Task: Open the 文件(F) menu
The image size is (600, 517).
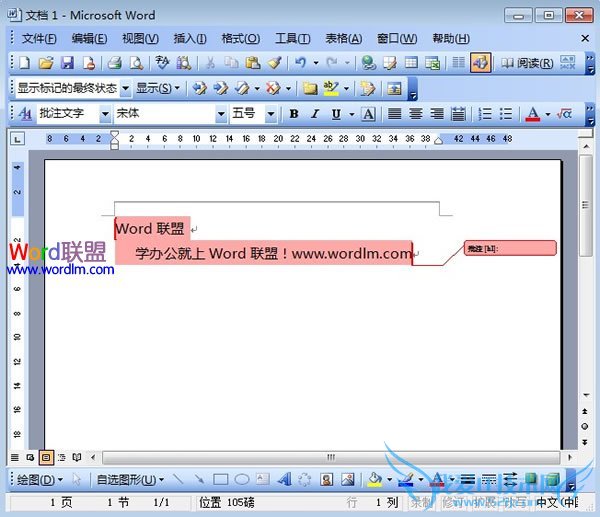Action: pos(39,38)
